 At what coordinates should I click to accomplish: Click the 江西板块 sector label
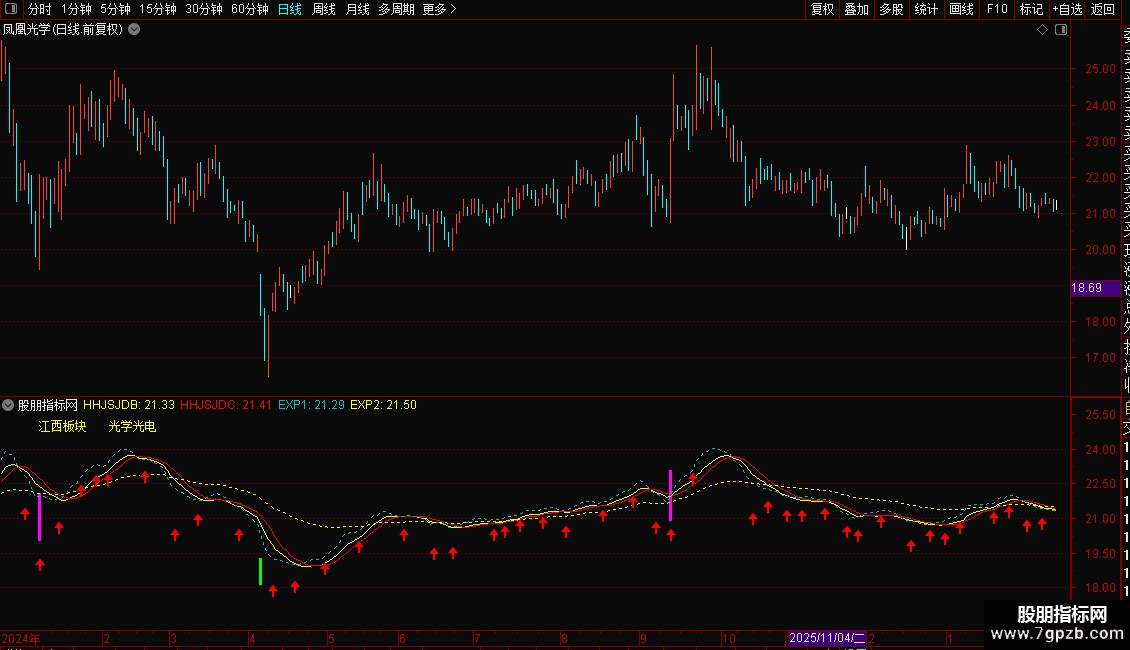(x=63, y=427)
